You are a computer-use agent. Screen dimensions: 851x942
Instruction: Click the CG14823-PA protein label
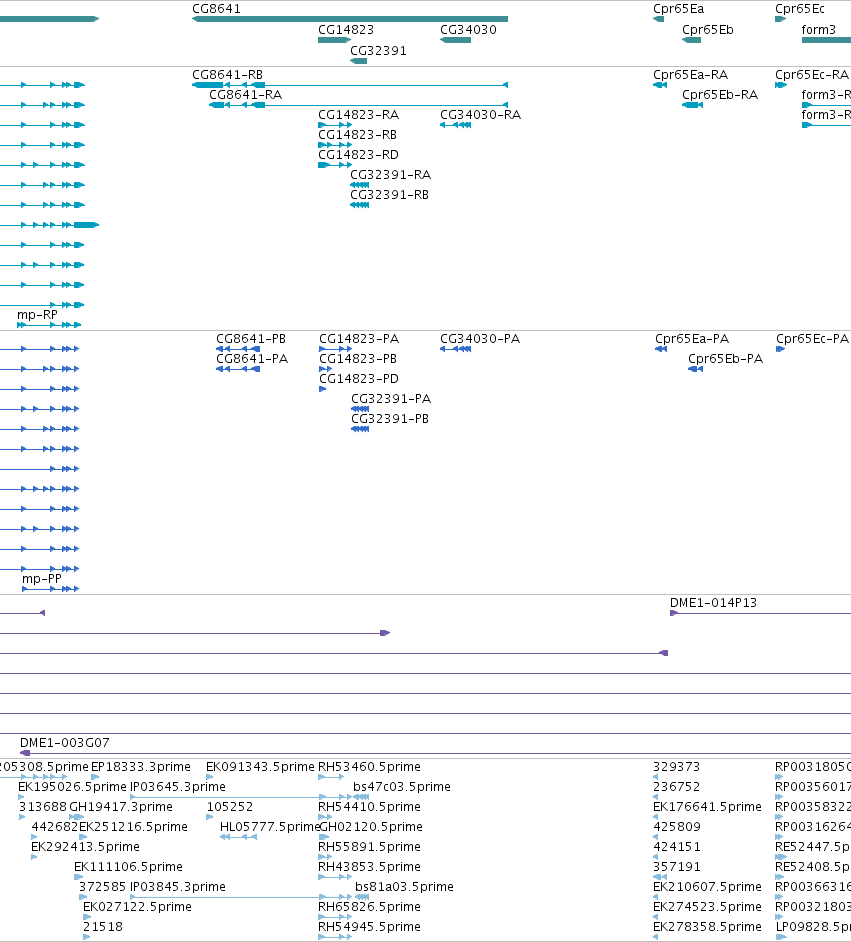click(359, 339)
